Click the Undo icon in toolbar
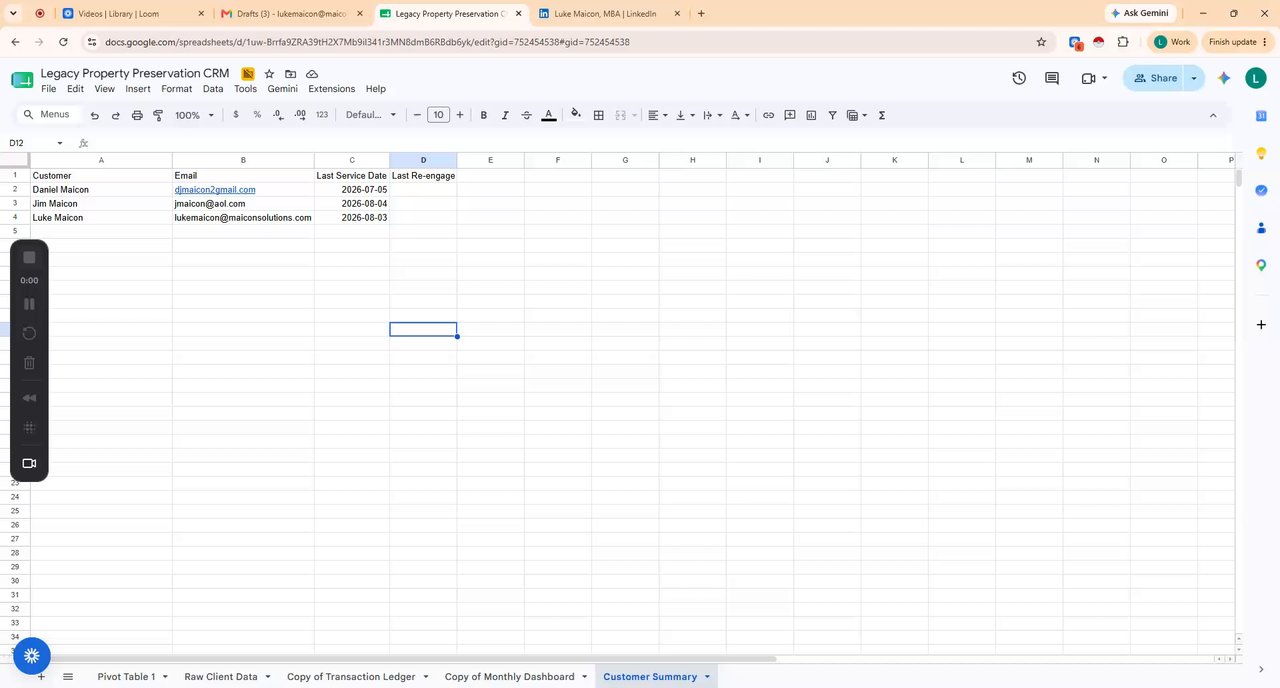The image size is (1280, 688). pos(95,115)
